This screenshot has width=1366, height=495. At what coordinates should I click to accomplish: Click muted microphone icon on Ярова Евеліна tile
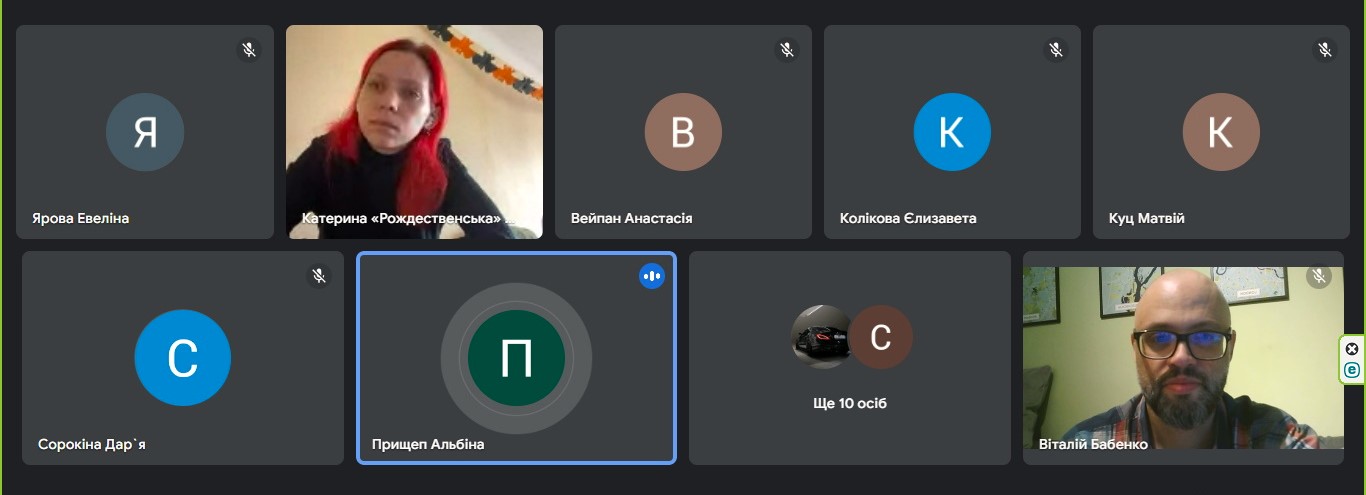pyautogui.click(x=249, y=49)
